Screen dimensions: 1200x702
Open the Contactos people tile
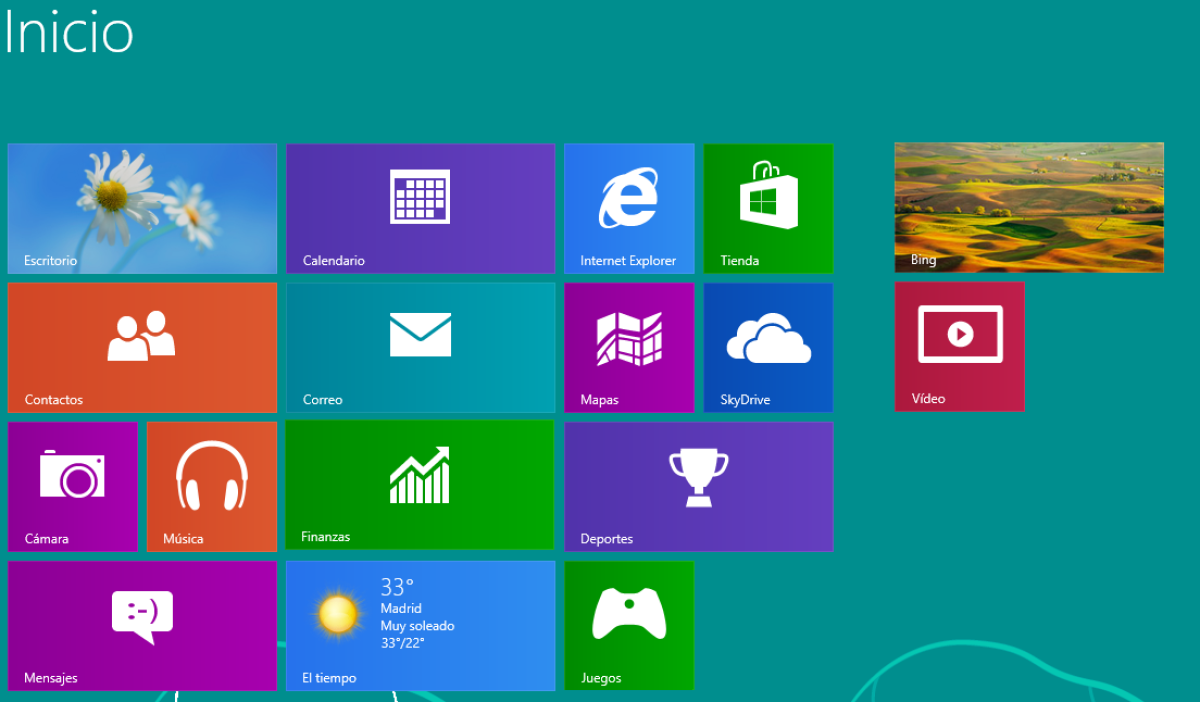pyautogui.click(x=142, y=347)
